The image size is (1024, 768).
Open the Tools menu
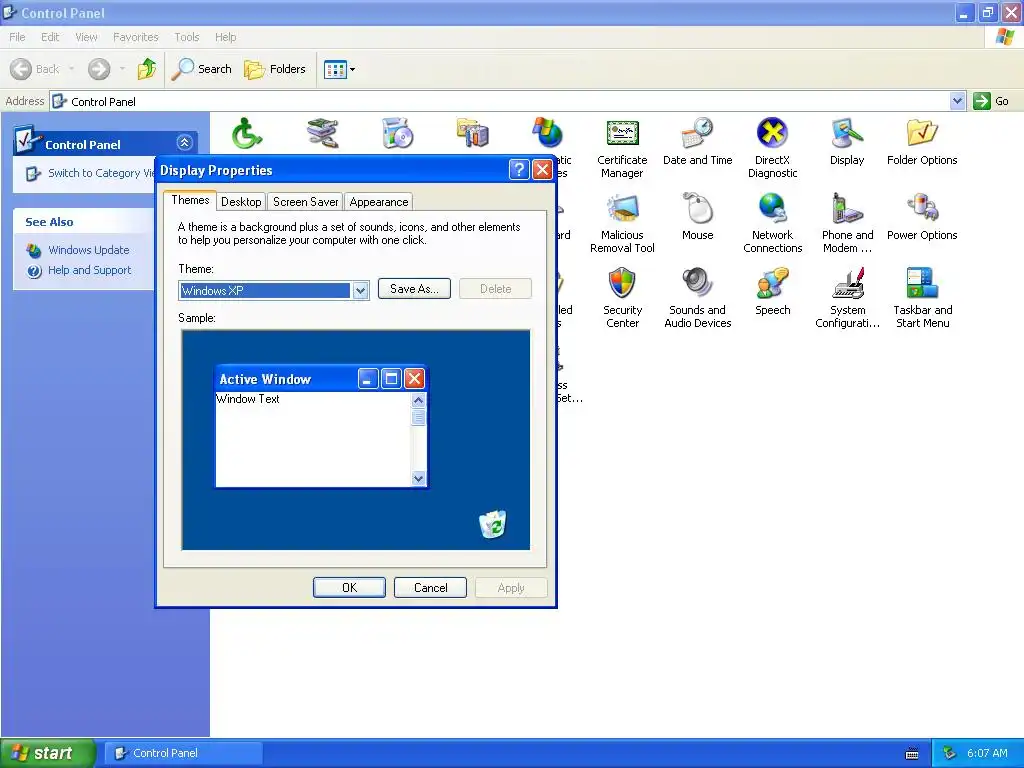186,37
